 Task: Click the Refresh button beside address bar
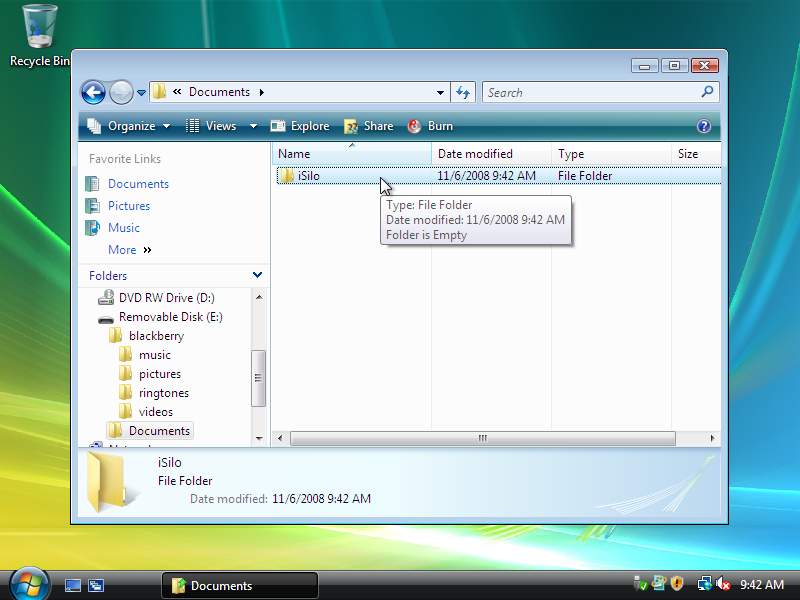click(462, 92)
